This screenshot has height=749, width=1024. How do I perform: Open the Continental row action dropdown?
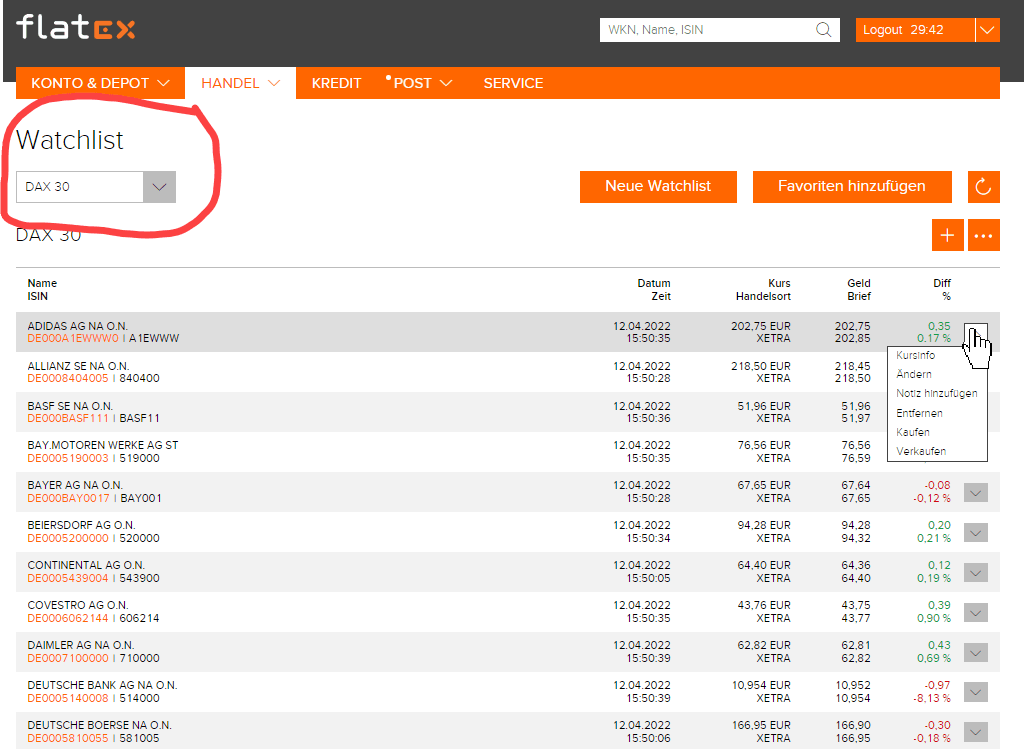[x=976, y=573]
